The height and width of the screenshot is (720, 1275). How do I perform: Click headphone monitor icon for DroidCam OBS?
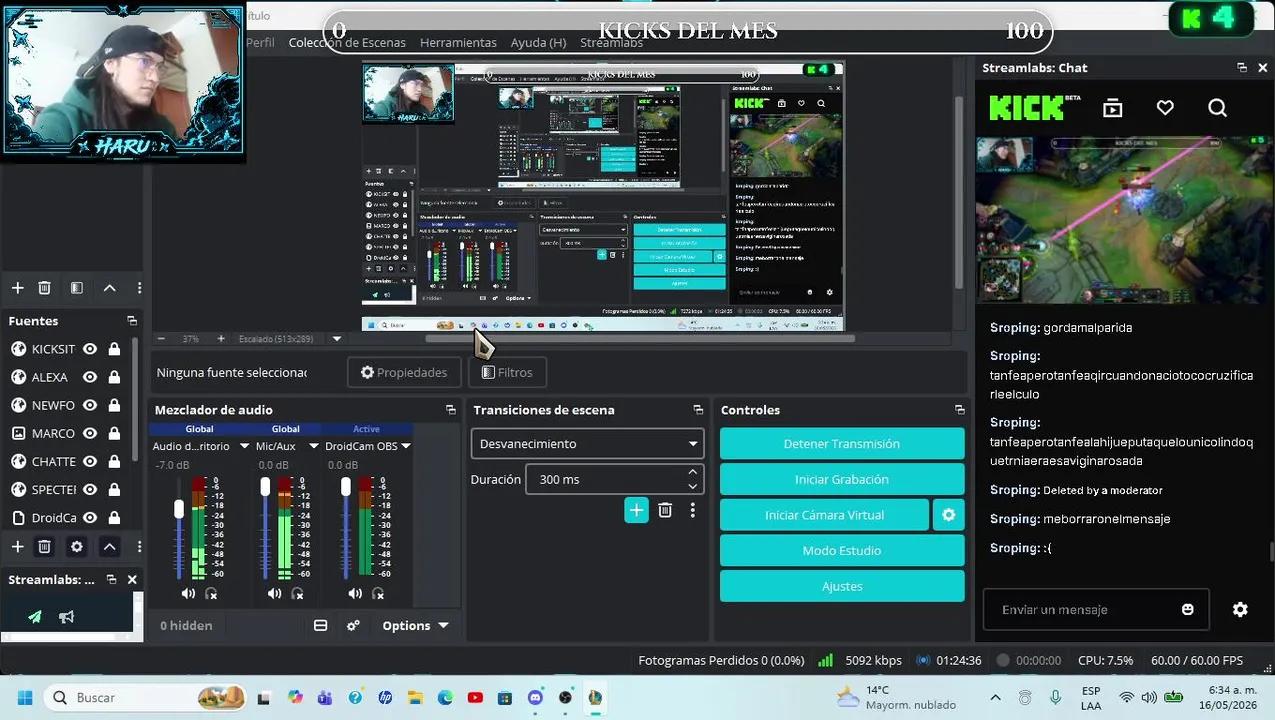coord(378,593)
